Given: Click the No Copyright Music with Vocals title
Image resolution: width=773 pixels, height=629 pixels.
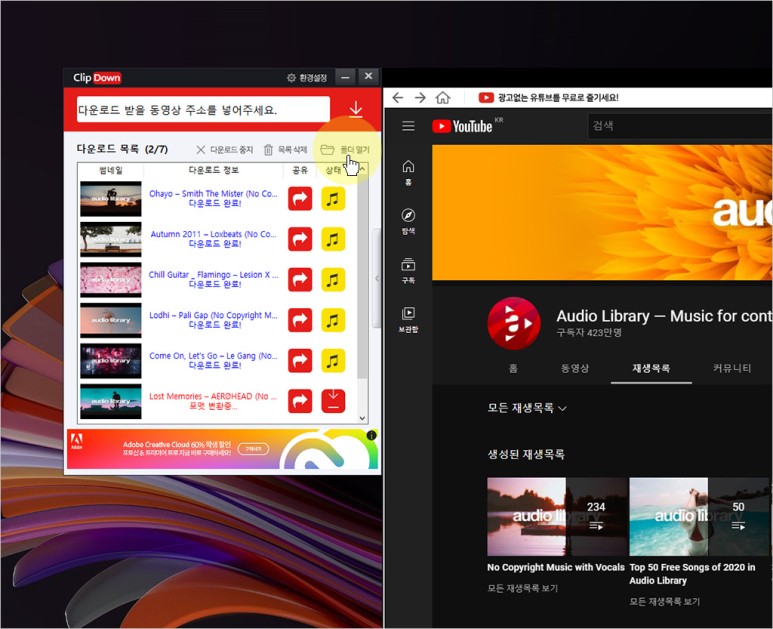Looking at the screenshot, I should click(x=556, y=567).
